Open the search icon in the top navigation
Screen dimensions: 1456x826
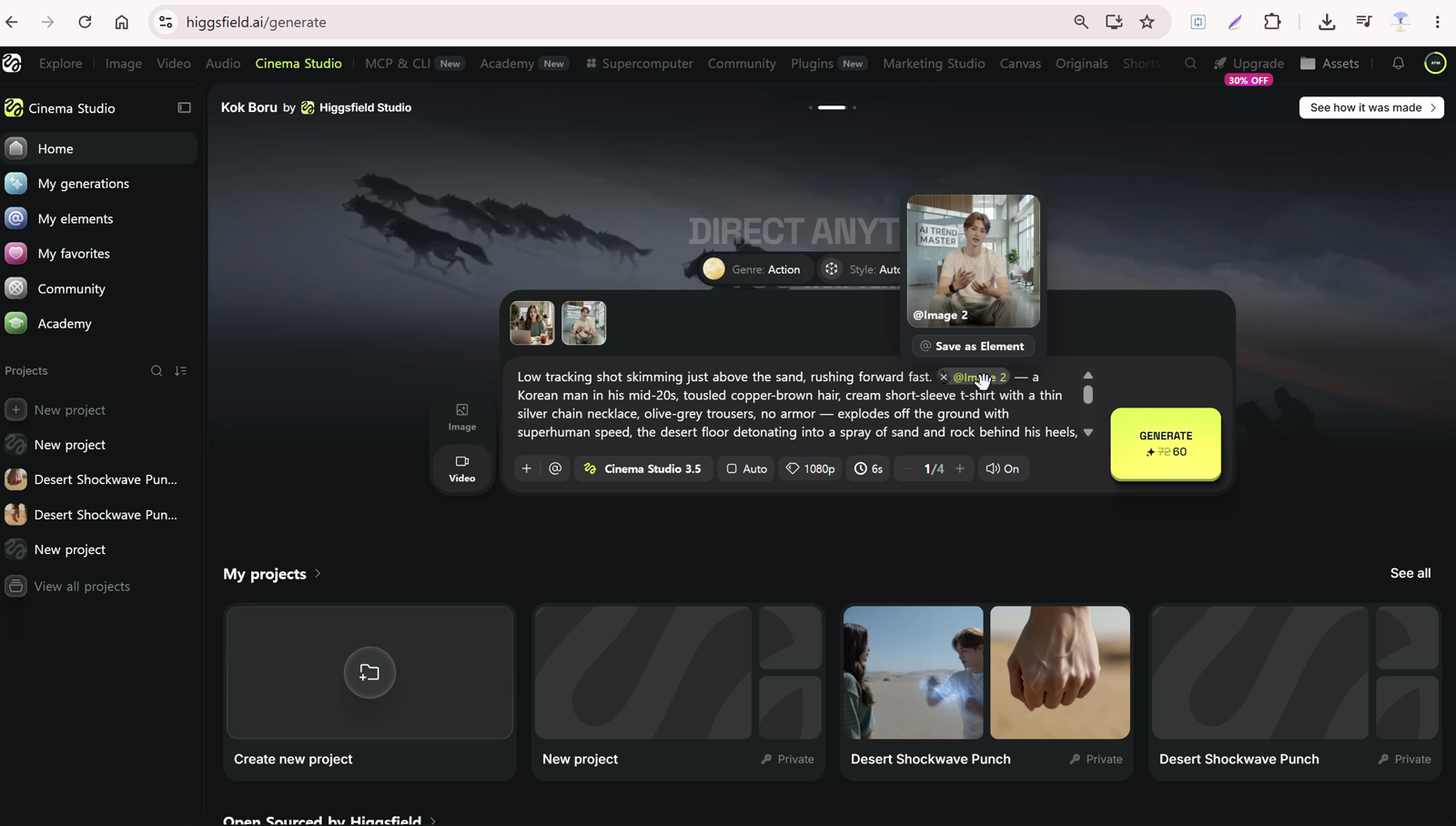click(1190, 64)
